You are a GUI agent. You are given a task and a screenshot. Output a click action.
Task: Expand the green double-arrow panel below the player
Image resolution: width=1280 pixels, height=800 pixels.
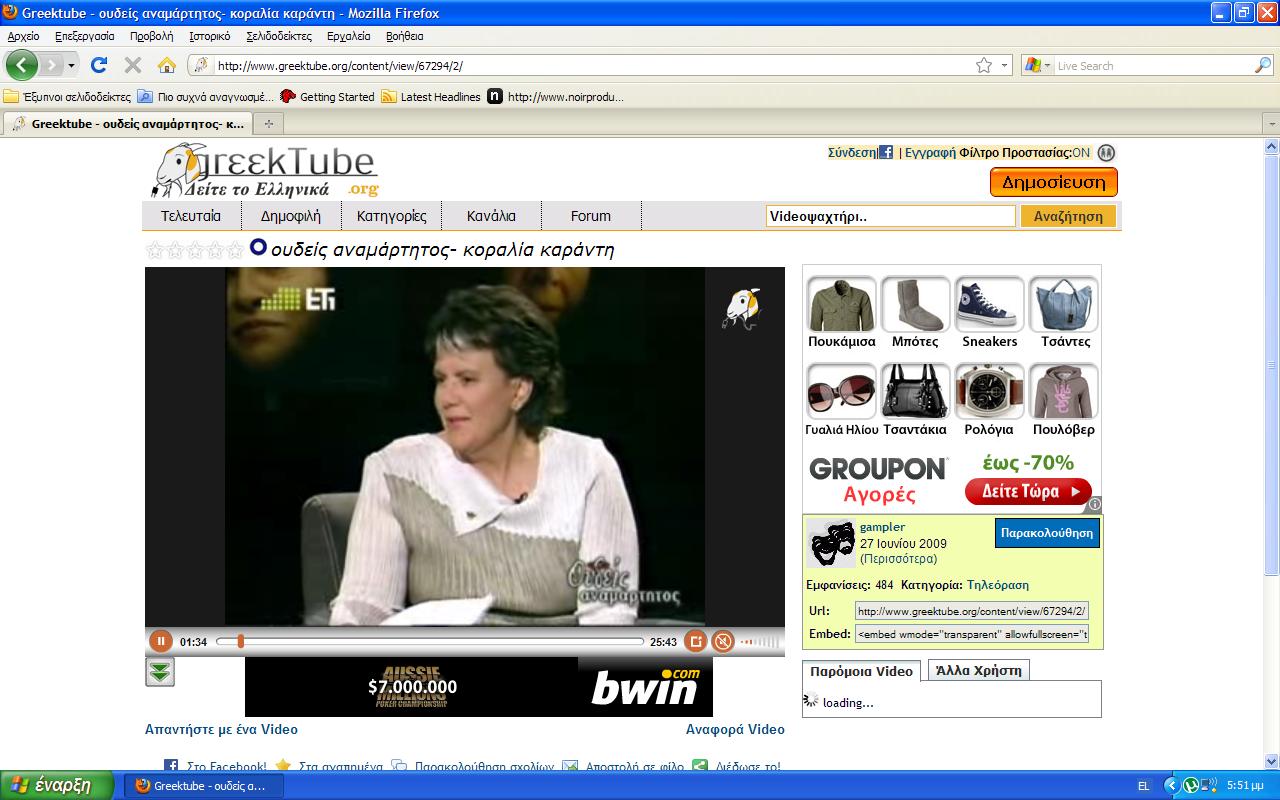[159, 672]
